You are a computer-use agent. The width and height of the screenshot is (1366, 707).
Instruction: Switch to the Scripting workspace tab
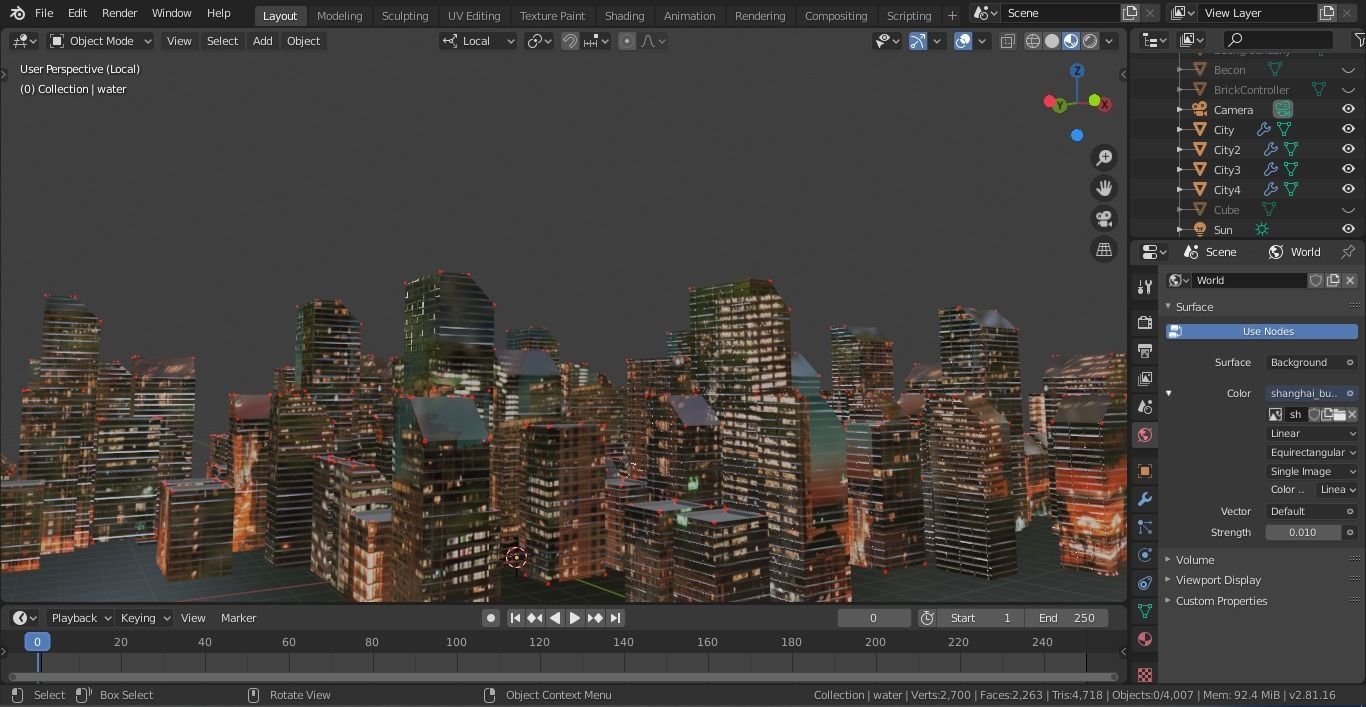pos(909,15)
